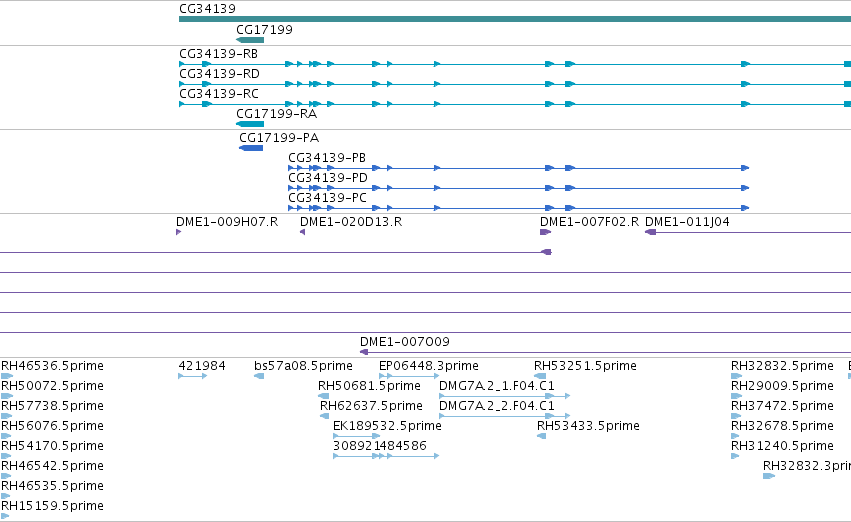The image size is (851, 522).
Task: Click the RH53251.5prime arrow glyph
Action: [540, 376]
